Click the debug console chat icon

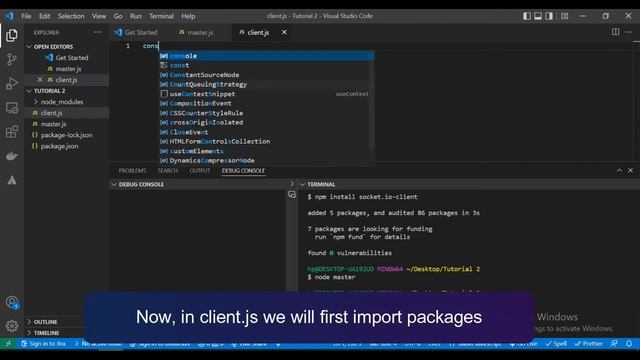pyautogui.click(x=292, y=195)
